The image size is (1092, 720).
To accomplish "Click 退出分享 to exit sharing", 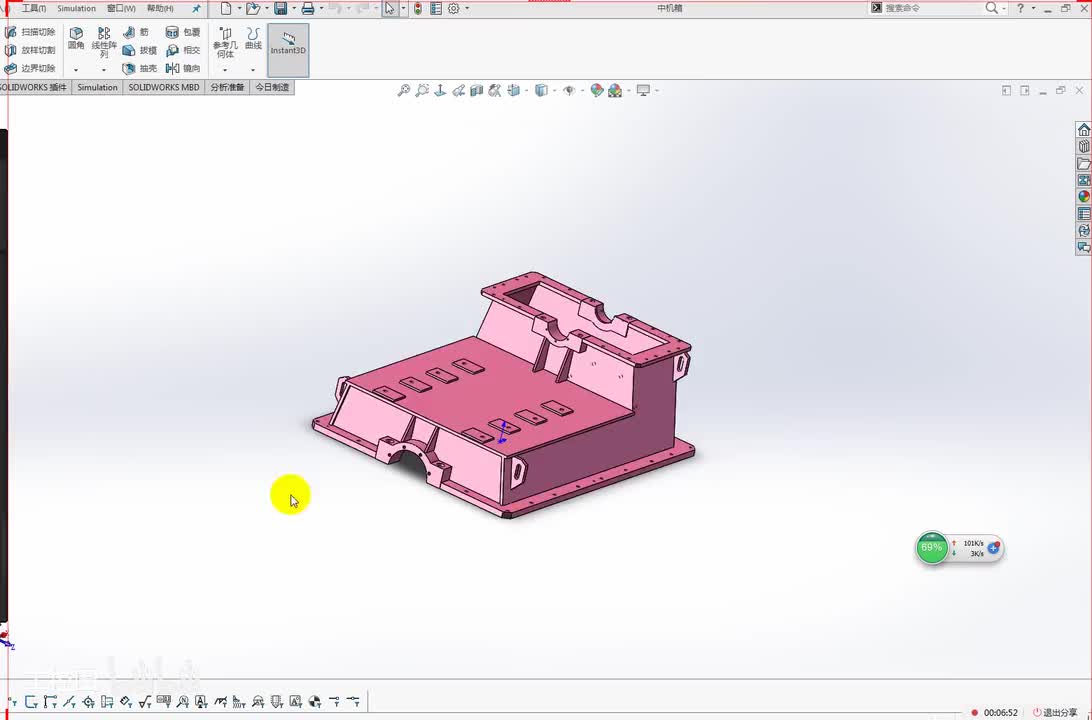I will click(x=1054, y=712).
